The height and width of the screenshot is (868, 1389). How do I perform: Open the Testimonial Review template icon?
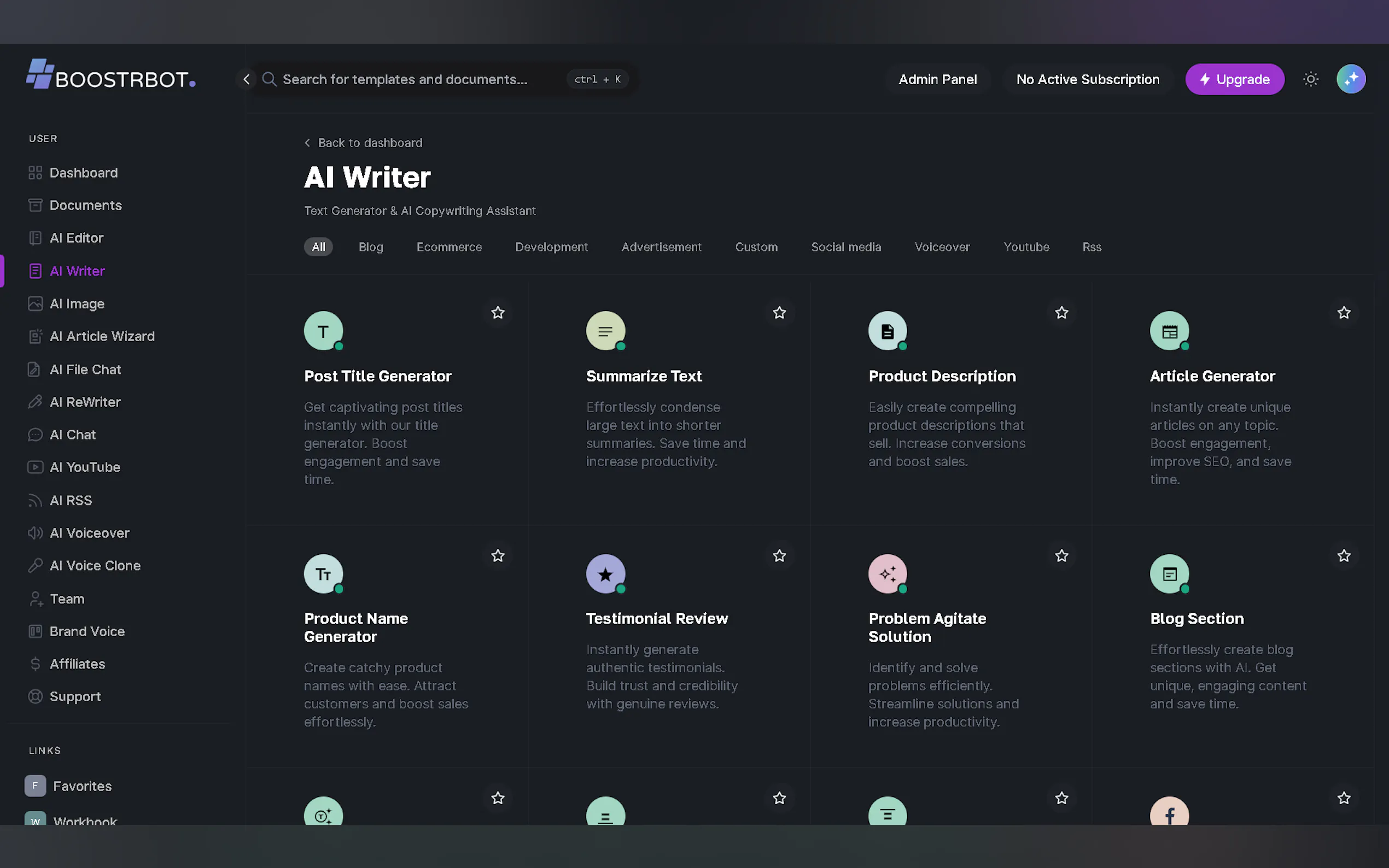(x=605, y=573)
